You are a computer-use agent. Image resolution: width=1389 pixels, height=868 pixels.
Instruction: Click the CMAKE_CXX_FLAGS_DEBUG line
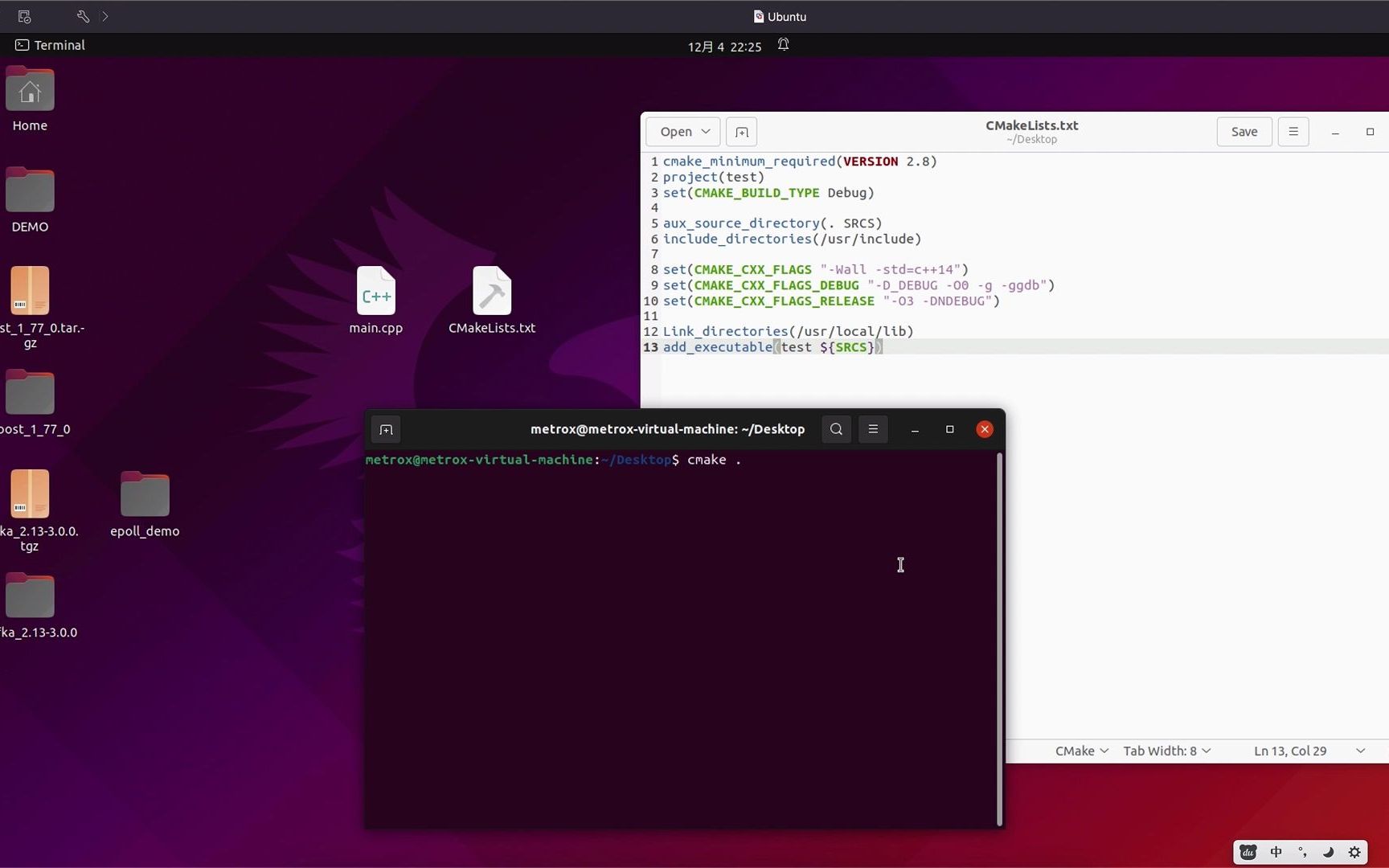click(x=858, y=285)
